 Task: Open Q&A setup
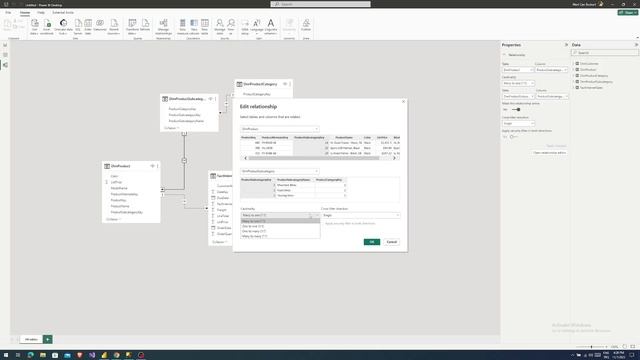click(245, 27)
